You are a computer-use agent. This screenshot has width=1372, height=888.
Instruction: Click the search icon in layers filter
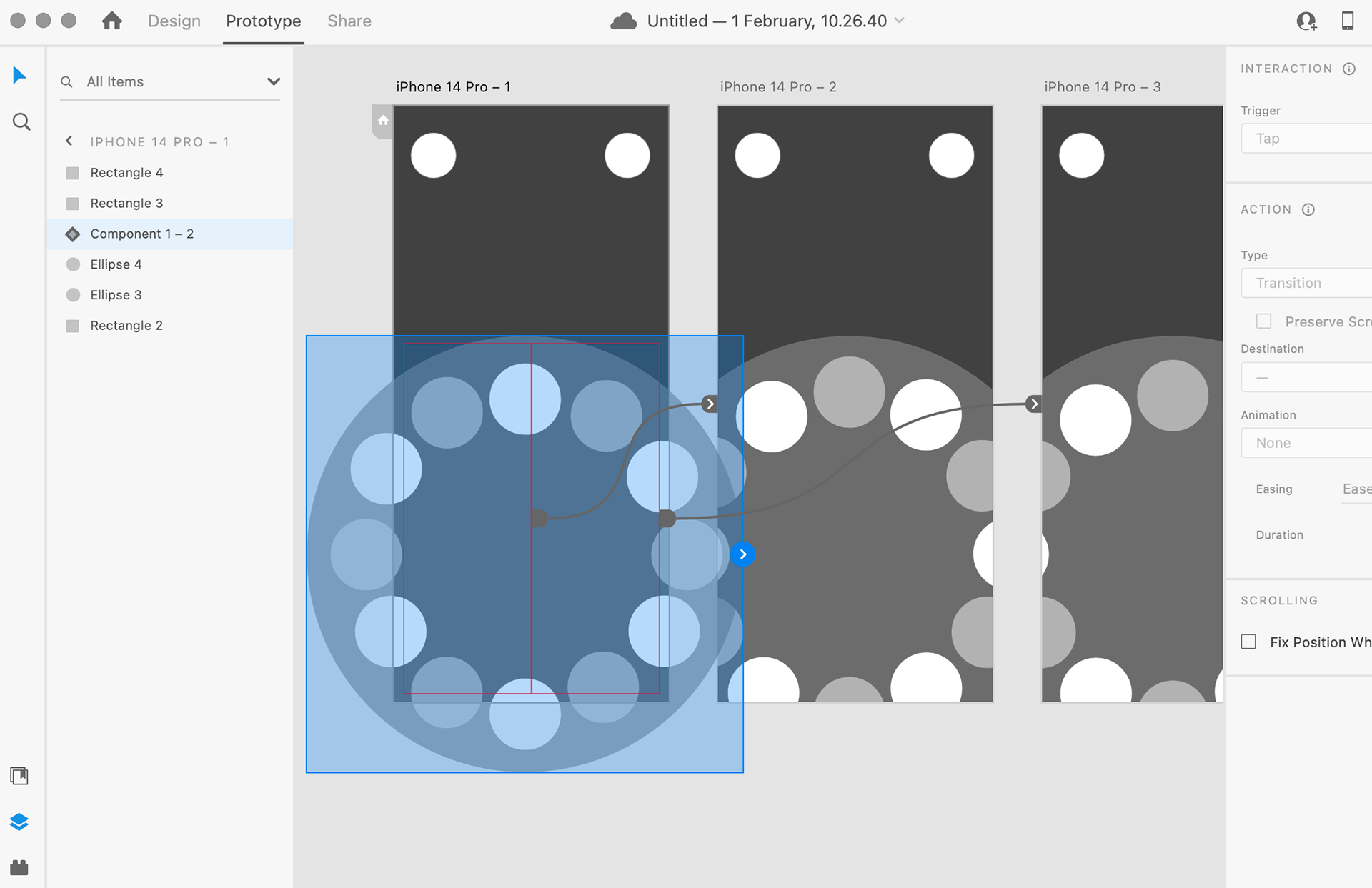[66, 82]
